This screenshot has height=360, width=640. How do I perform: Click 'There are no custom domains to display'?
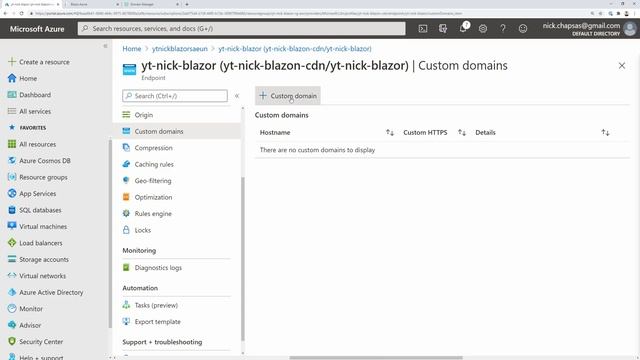coord(317,150)
